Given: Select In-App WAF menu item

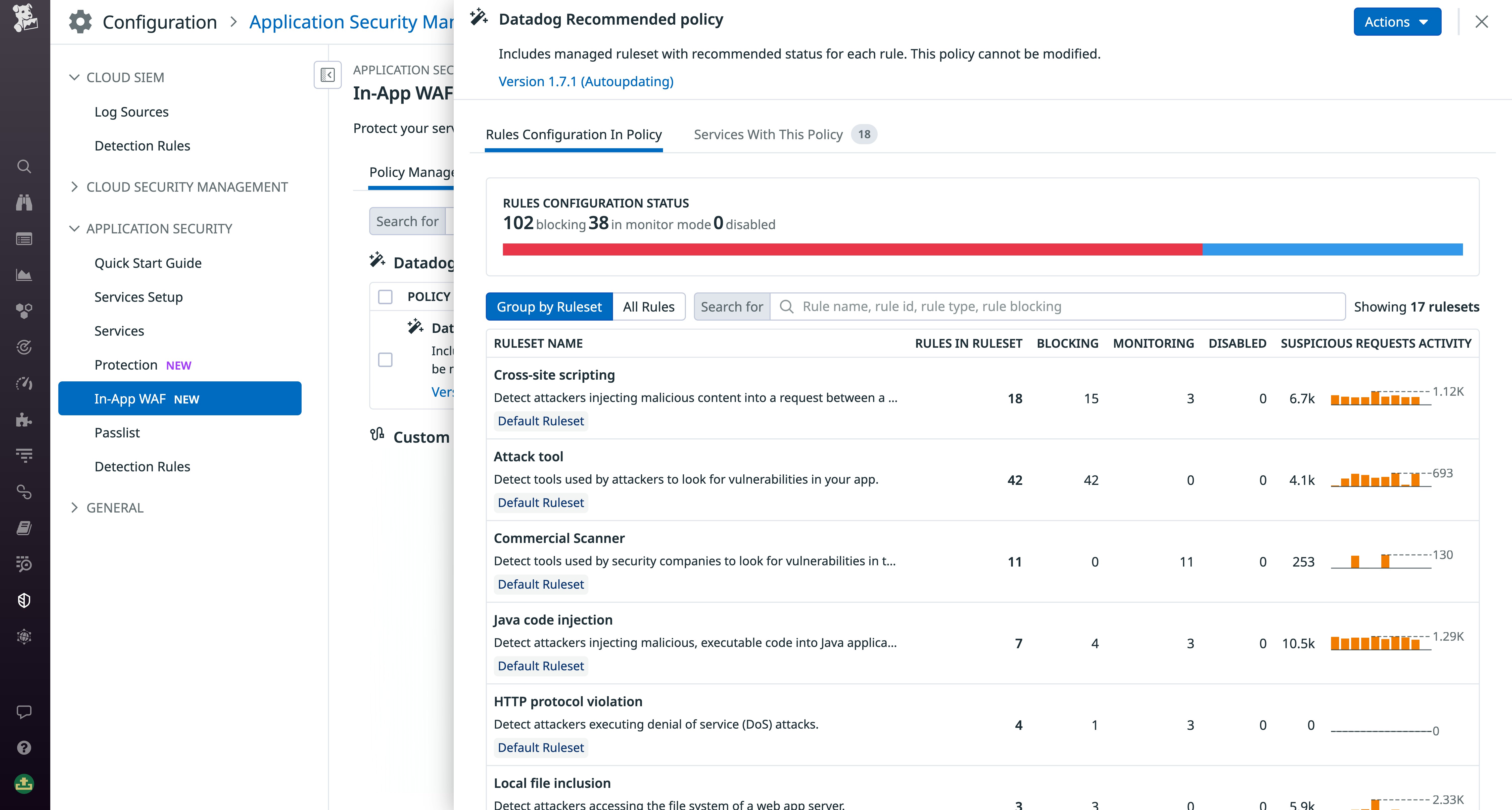Looking at the screenshot, I should [180, 398].
